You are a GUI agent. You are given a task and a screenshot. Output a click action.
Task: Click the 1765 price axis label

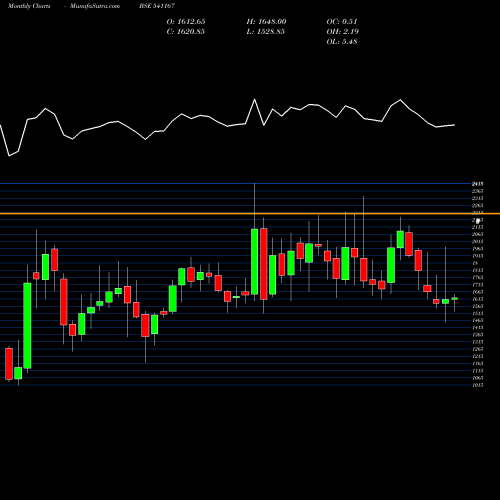tap(478, 277)
